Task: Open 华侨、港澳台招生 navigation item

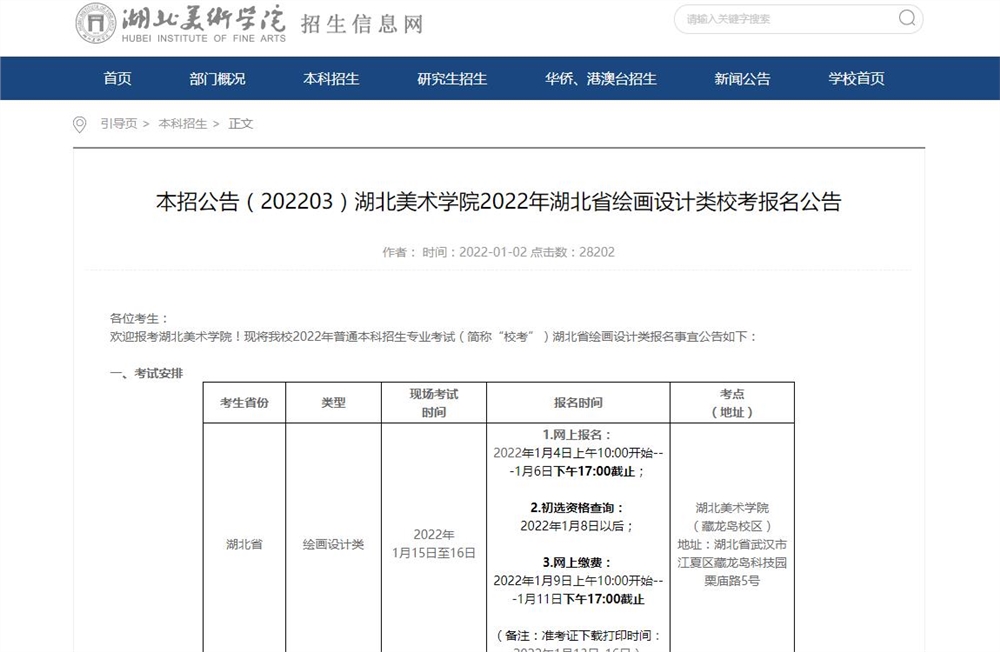Action: click(601, 78)
